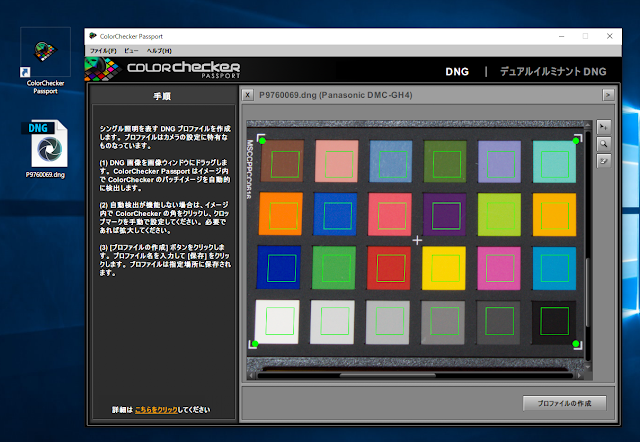The image size is (640, 442).
Task: Click the red patch in third row
Action: pos(389,268)
